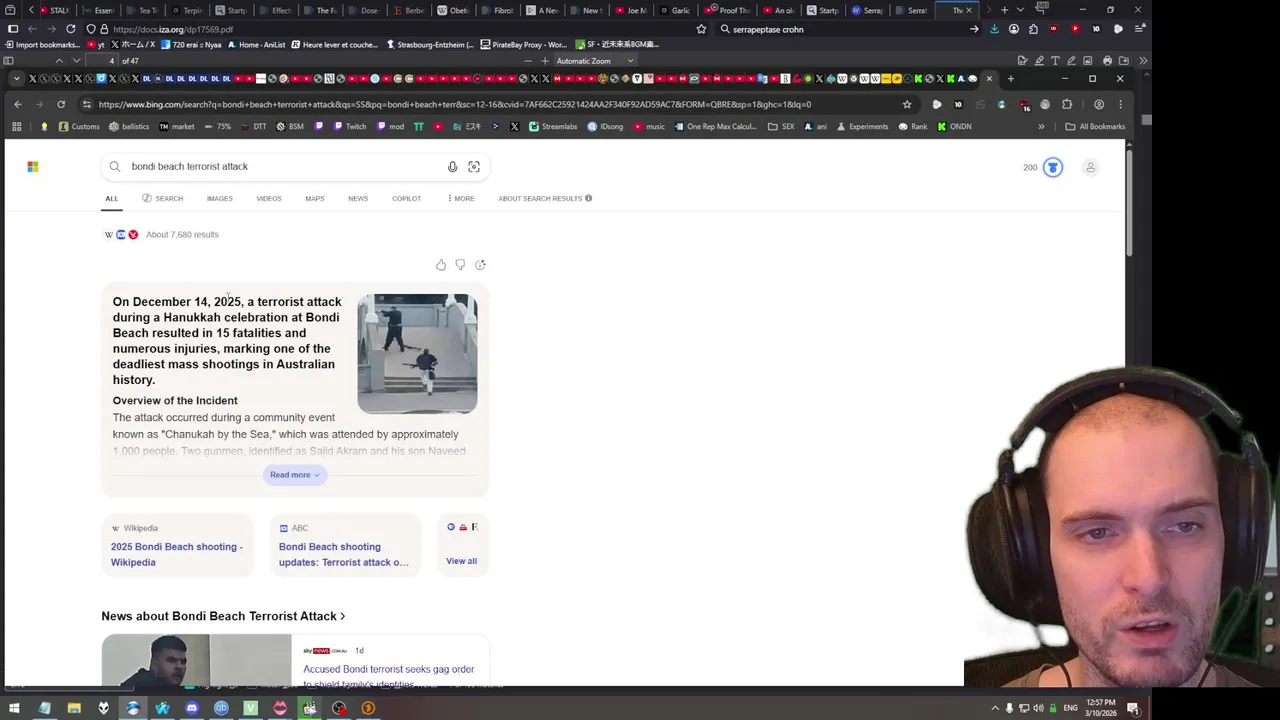Click the Bing search input field
This screenshot has height=720, width=1280.
point(285,167)
